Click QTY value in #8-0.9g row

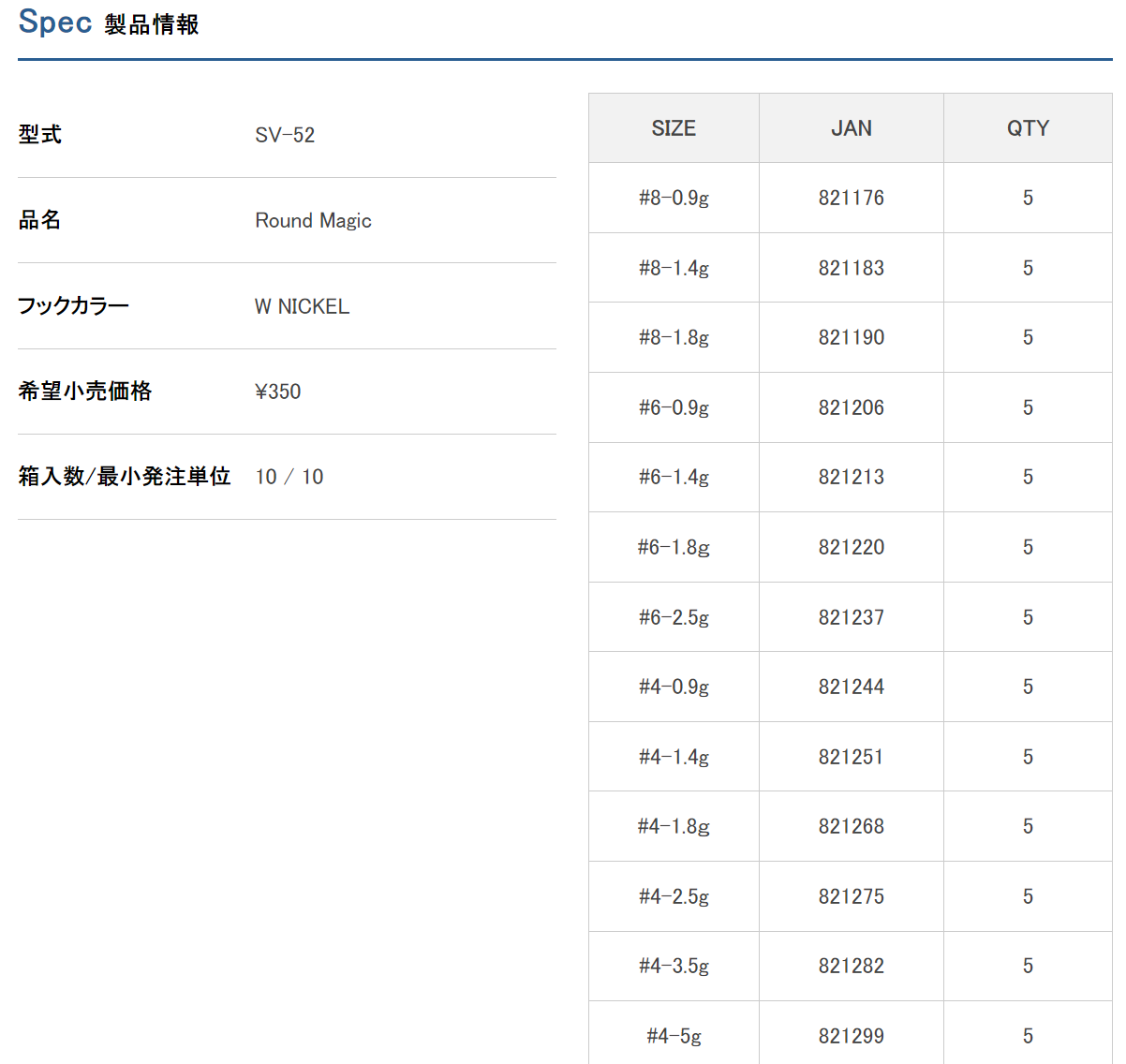point(1028,198)
